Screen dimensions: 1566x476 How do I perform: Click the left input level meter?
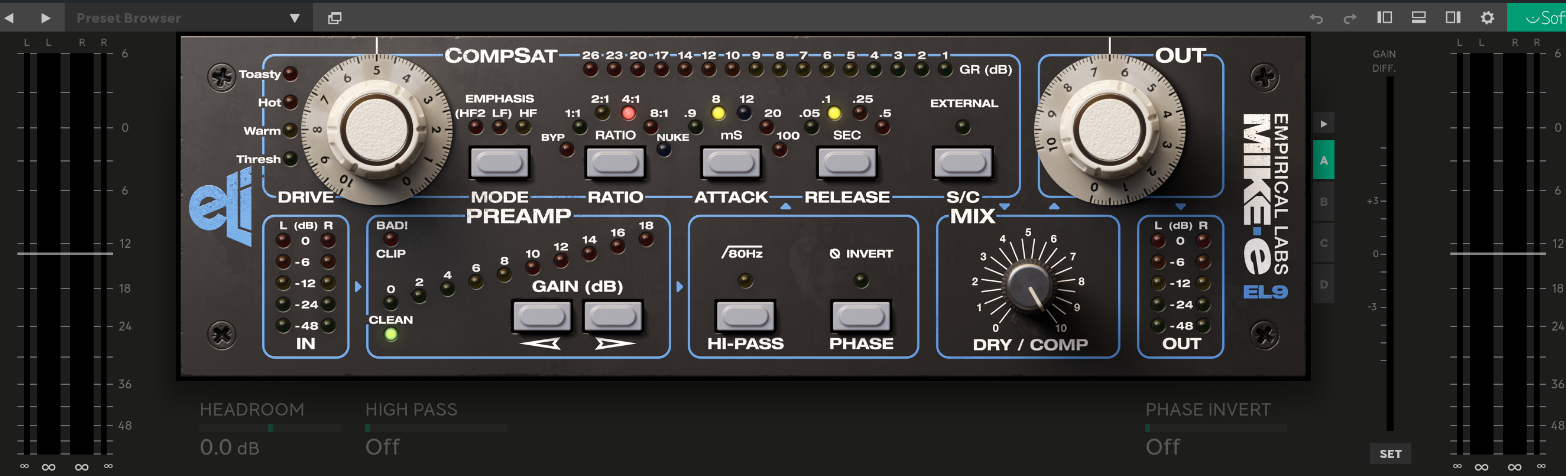[x=64, y=255]
